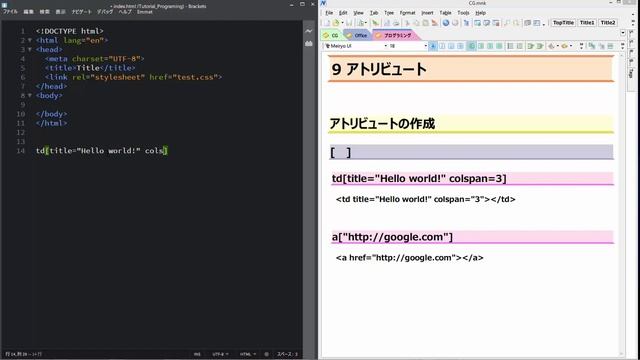
Task: Click the red brush icon in note toolbar
Action: [x=435, y=23]
